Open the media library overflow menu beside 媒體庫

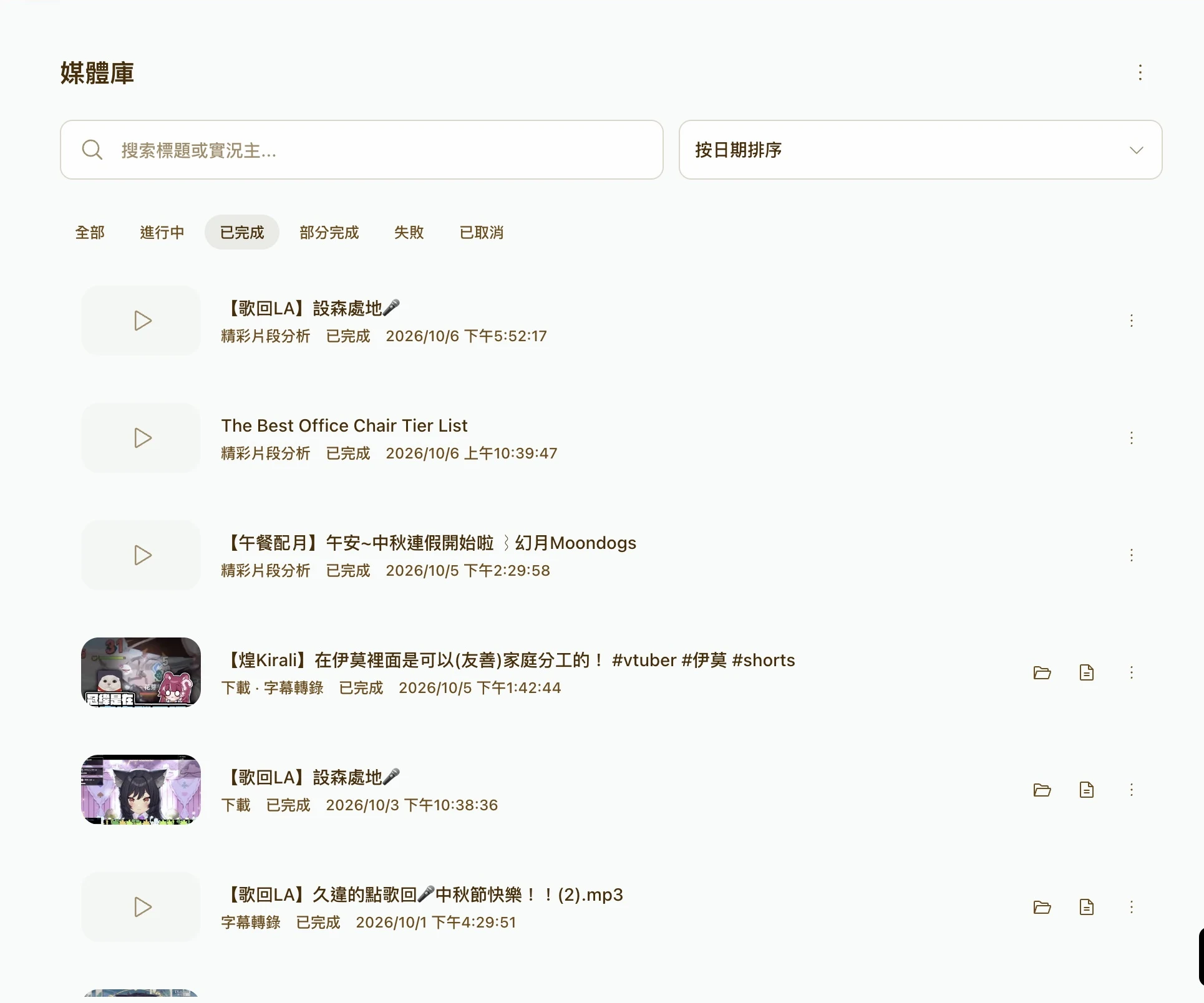[x=1140, y=72]
